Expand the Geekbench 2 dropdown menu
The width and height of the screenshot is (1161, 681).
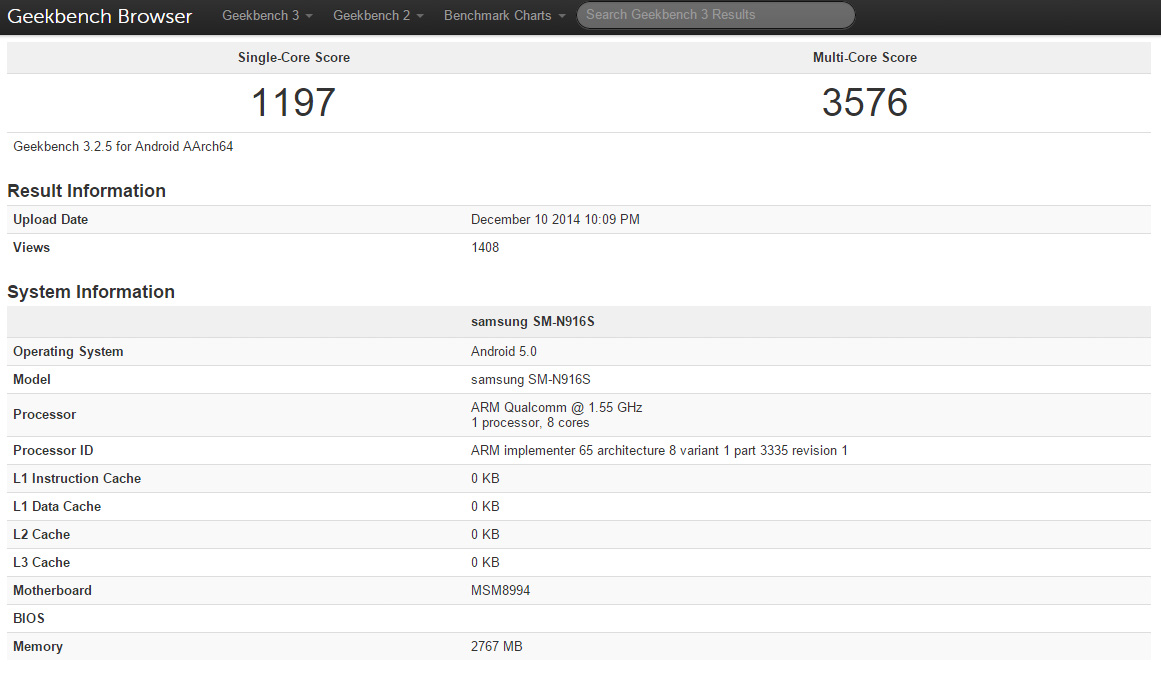(378, 16)
